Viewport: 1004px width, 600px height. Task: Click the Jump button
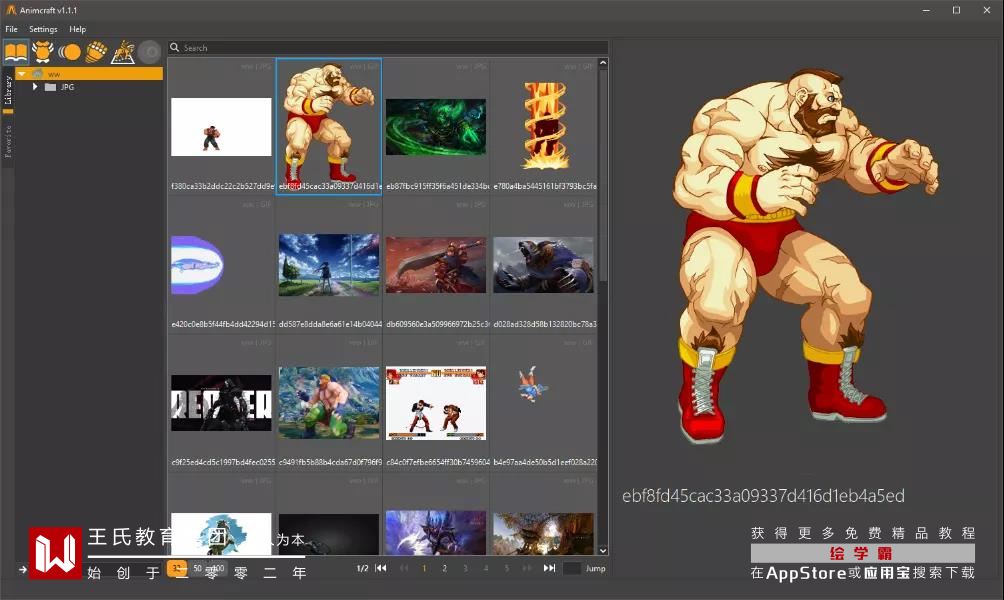pos(595,568)
